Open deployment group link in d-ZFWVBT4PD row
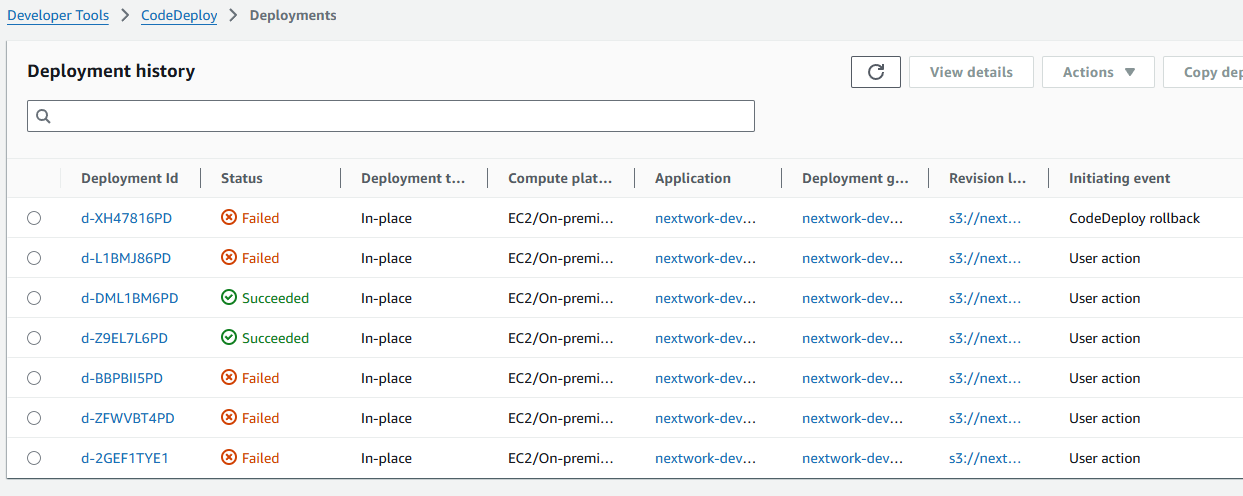The height and width of the screenshot is (496, 1243). tap(852, 418)
